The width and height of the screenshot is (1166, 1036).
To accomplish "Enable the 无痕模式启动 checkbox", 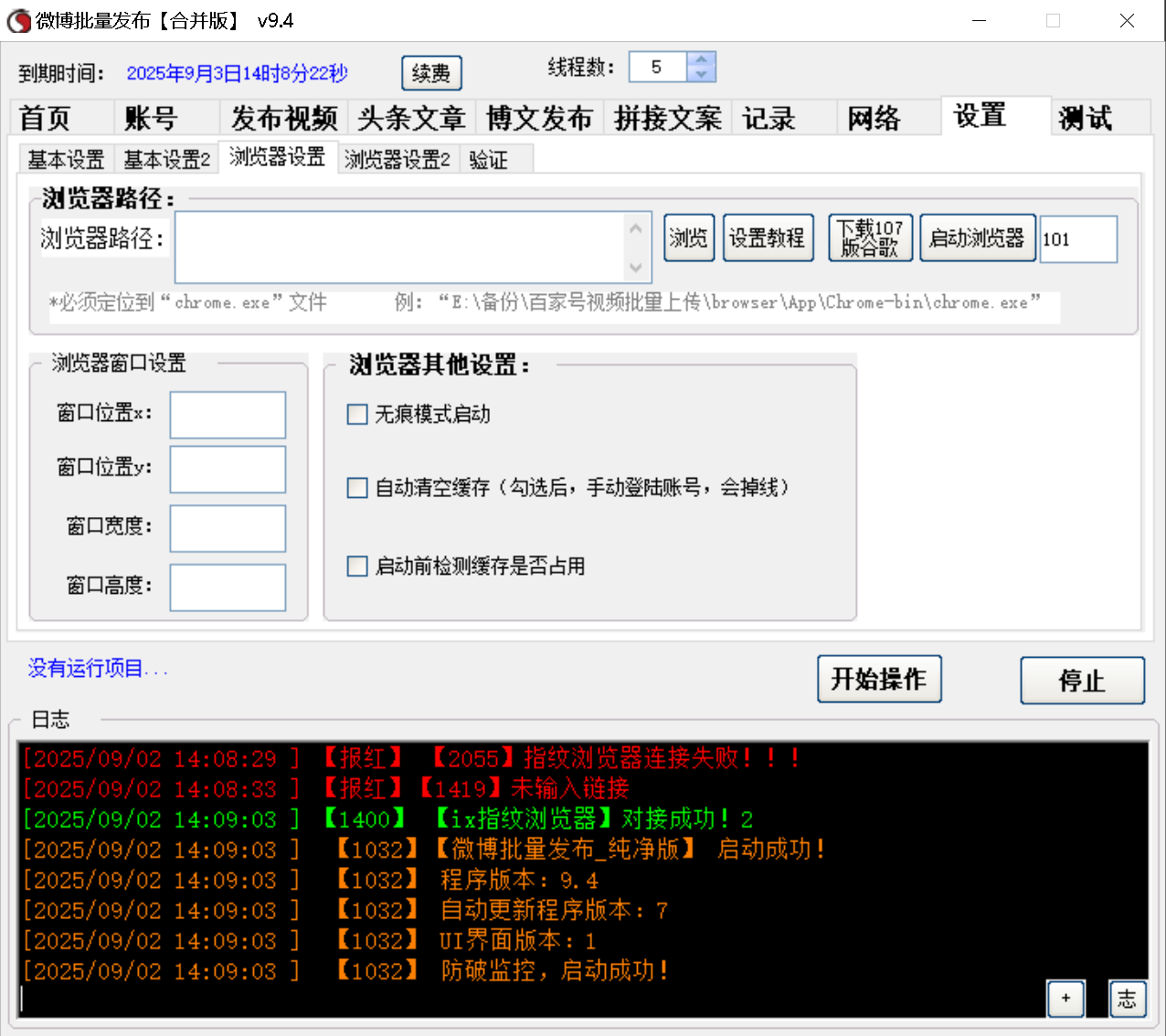I will click(x=356, y=414).
